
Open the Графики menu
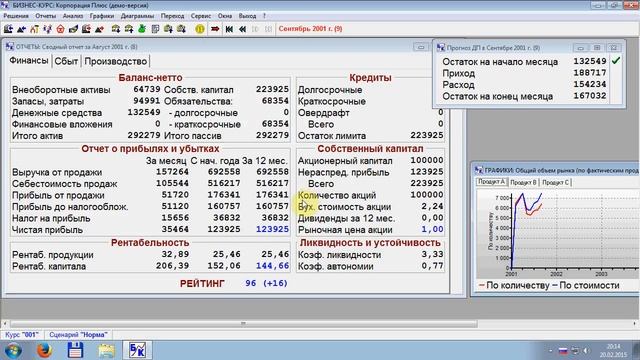coord(102,16)
